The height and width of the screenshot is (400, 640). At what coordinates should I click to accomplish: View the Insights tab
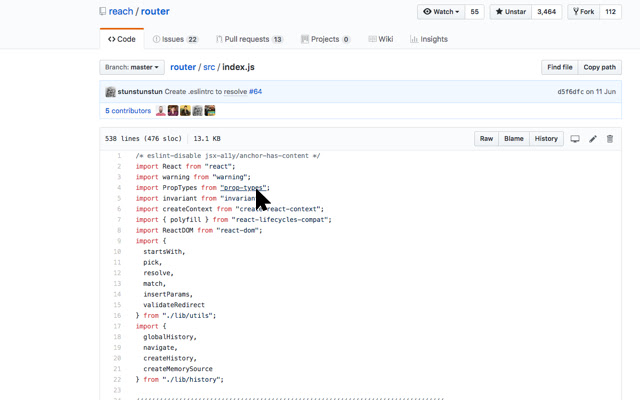coord(428,39)
